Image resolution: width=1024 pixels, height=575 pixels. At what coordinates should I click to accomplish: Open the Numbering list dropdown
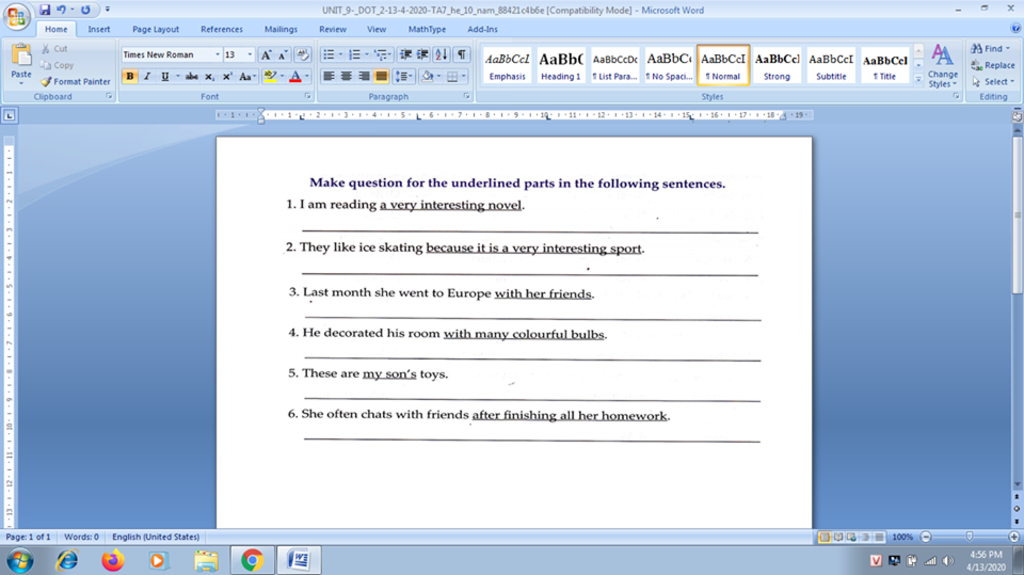point(366,55)
